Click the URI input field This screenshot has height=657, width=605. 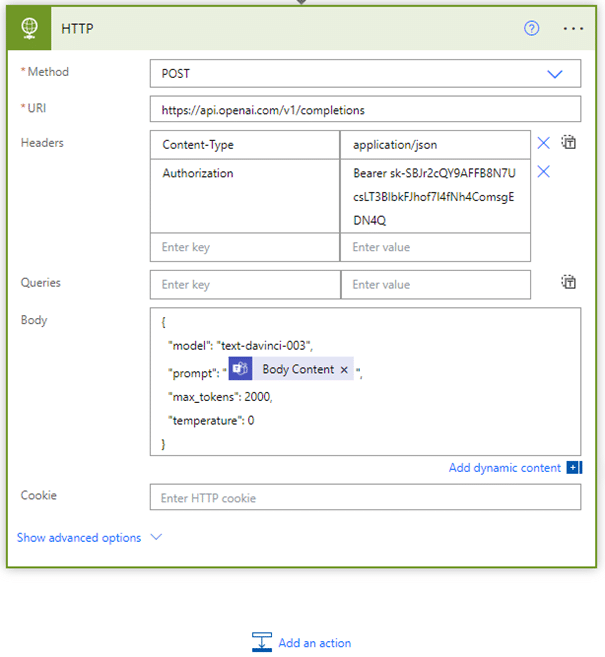[365, 109]
